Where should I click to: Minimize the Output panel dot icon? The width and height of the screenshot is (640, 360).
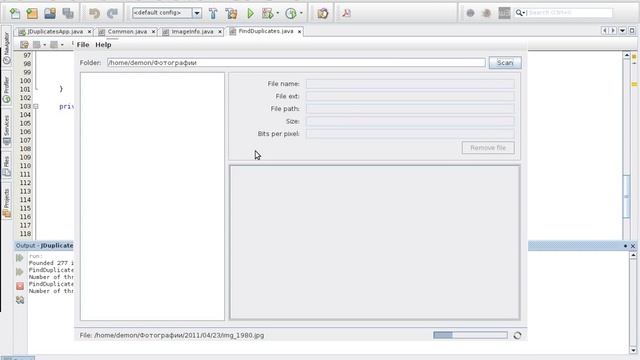(x=625, y=246)
